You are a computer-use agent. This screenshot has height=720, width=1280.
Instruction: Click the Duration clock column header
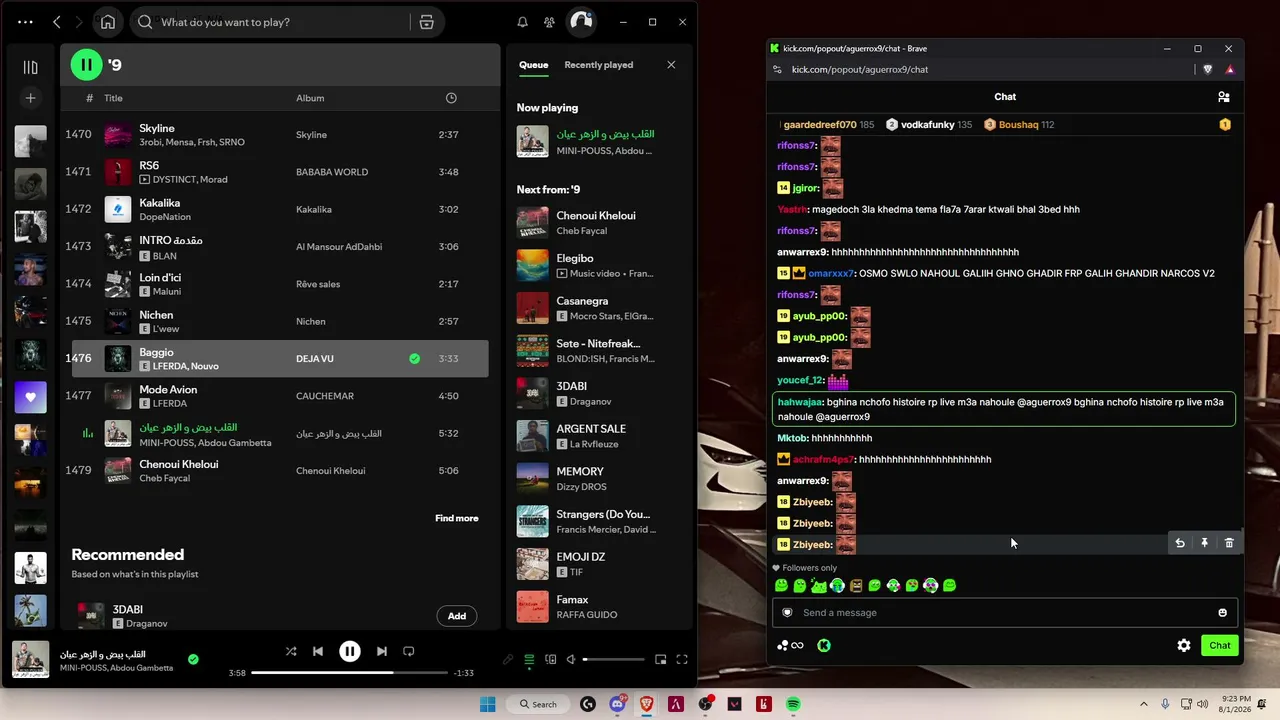[451, 98]
